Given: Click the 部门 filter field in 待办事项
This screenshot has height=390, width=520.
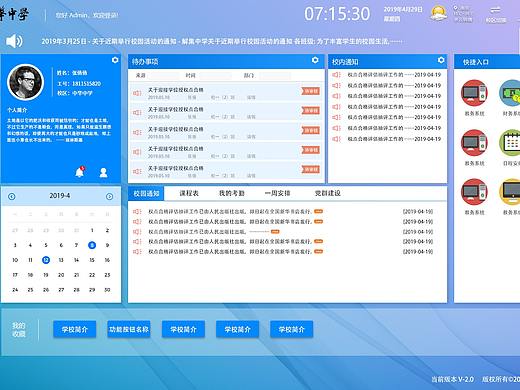Looking at the screenshot, I should [275, 76].
